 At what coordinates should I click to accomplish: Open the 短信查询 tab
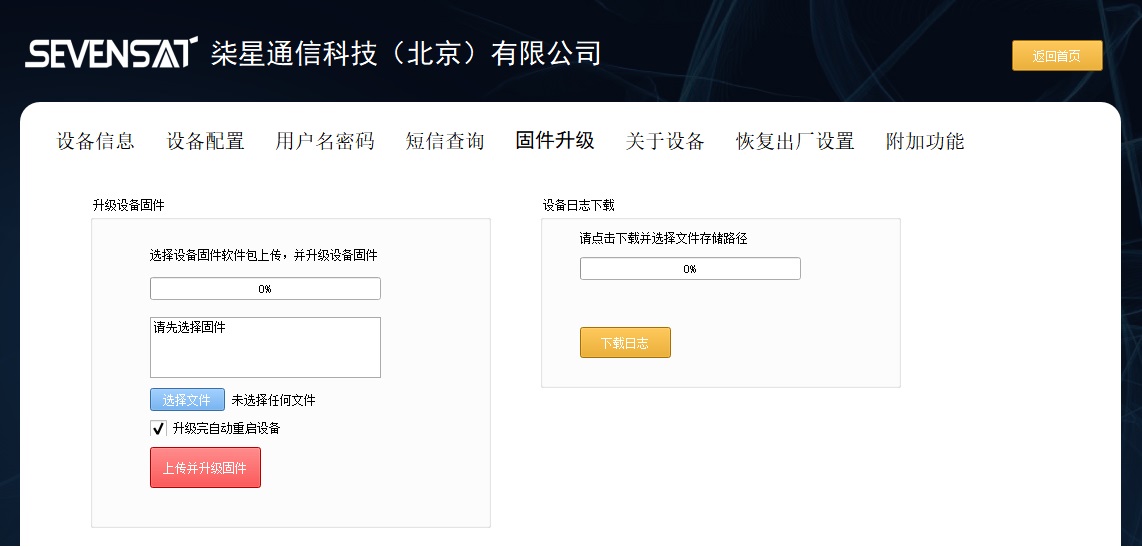pyautogui.click(x=444, y=141)
